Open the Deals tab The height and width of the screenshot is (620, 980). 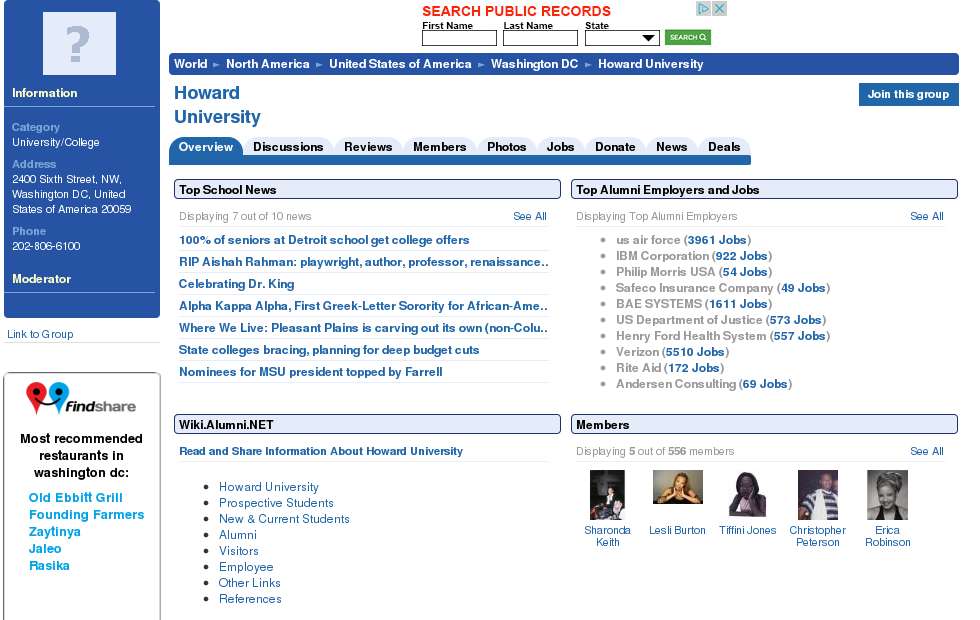coord(724,147)
